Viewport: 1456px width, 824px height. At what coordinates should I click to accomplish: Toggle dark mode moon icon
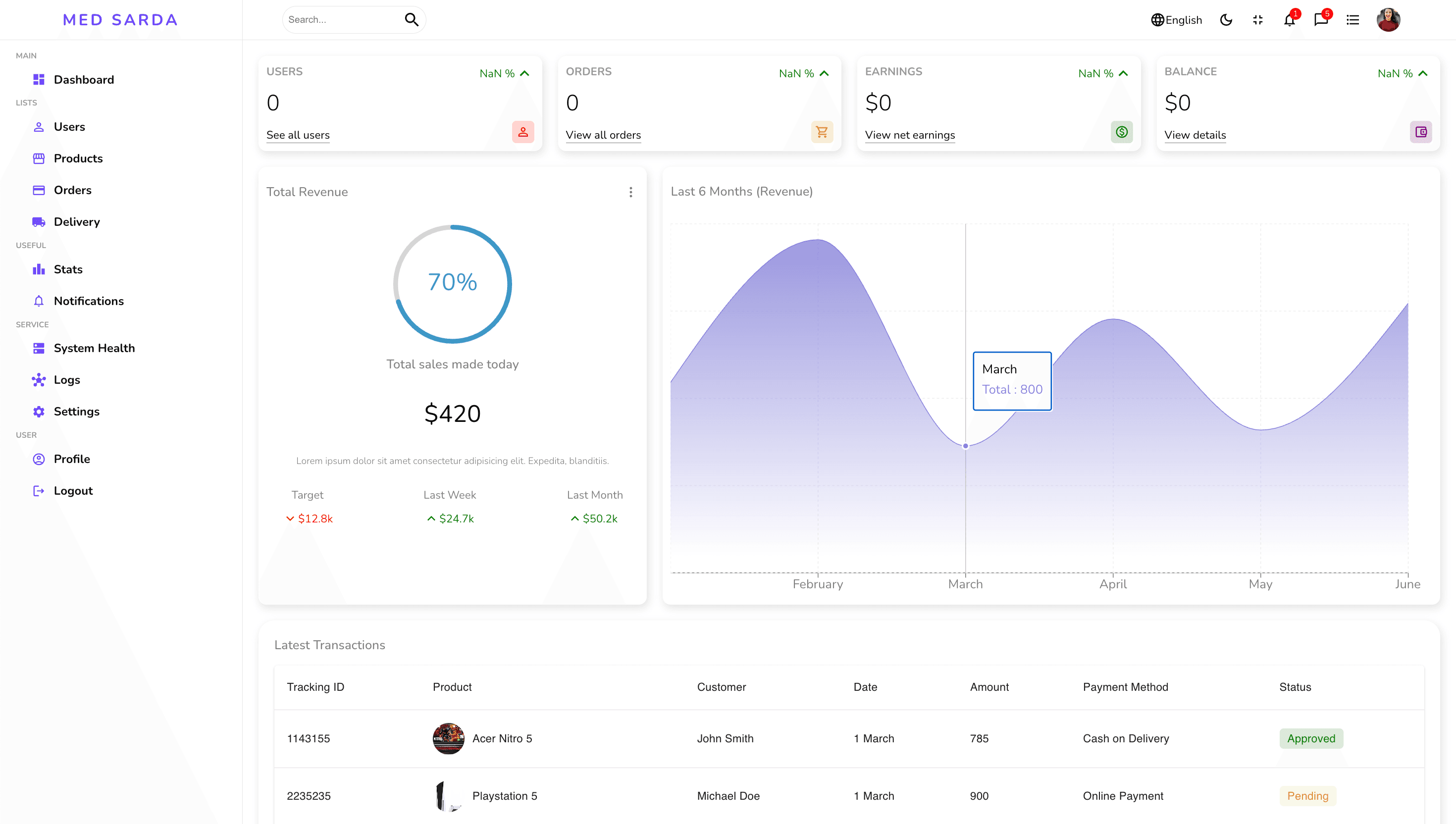click(x=1226, y=20)
